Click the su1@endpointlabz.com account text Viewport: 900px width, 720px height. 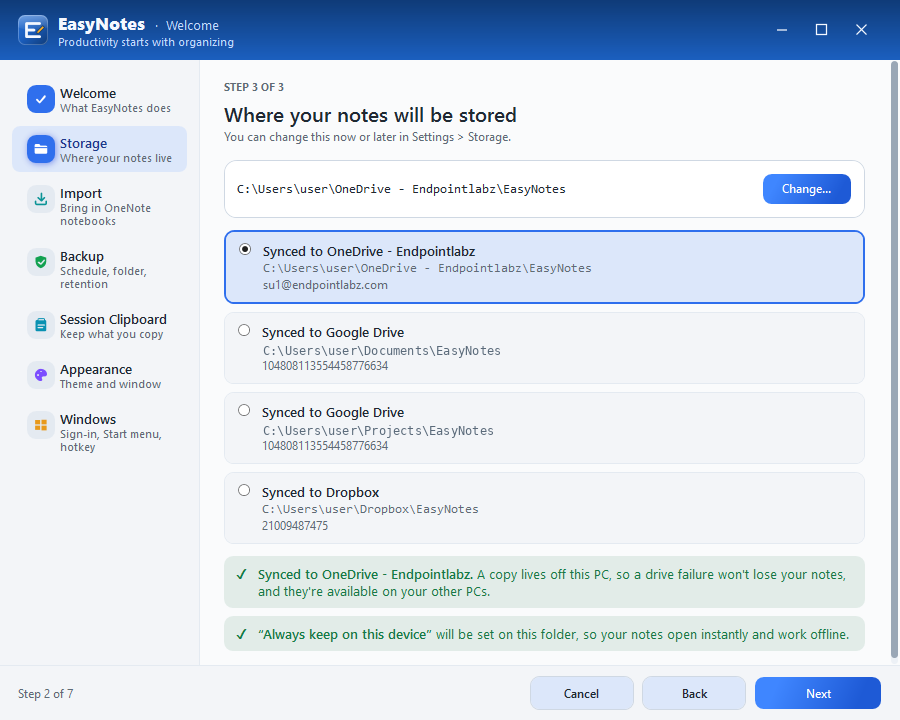(325, 285)
